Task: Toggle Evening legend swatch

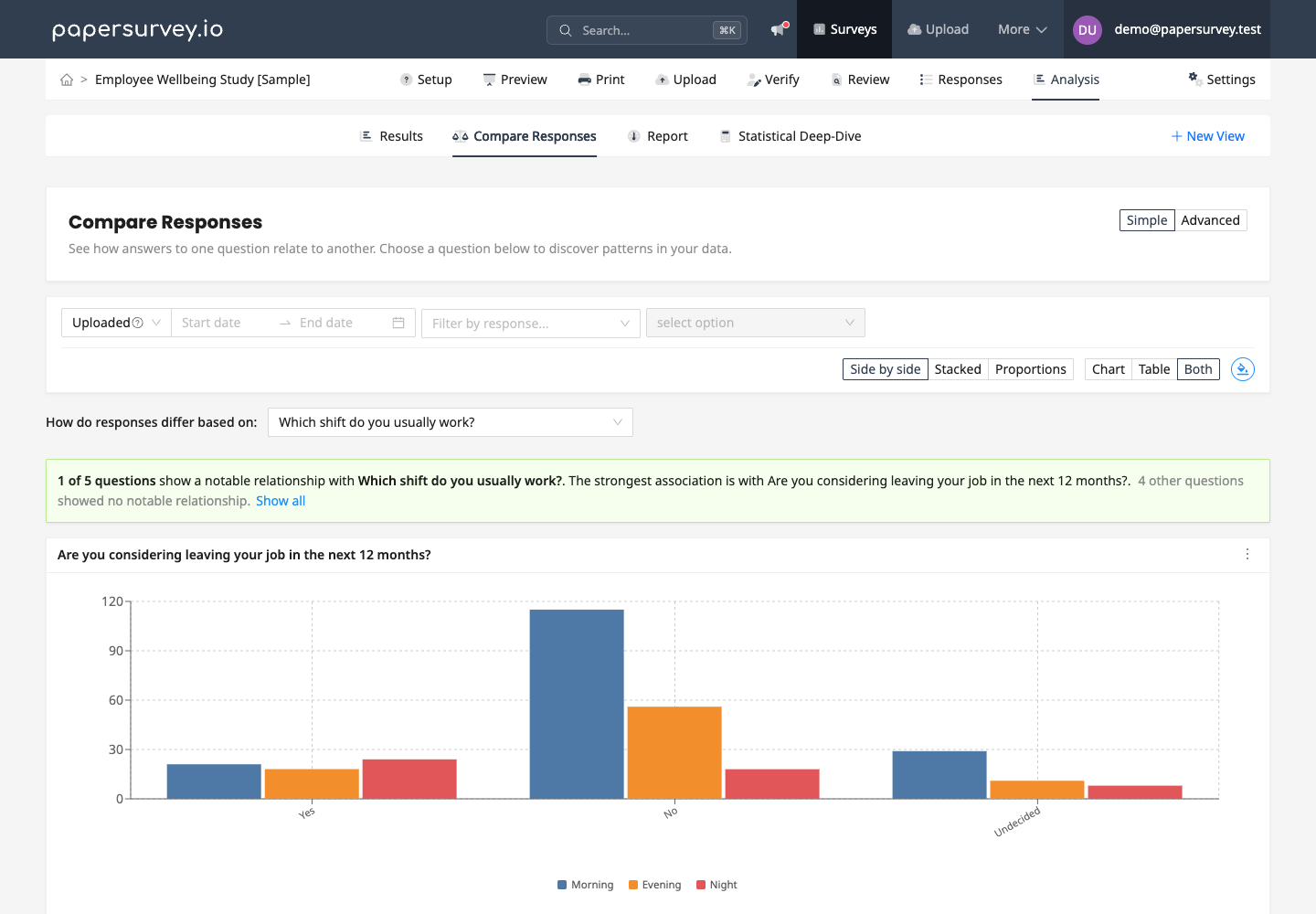Action: click(x=633, y=885)
